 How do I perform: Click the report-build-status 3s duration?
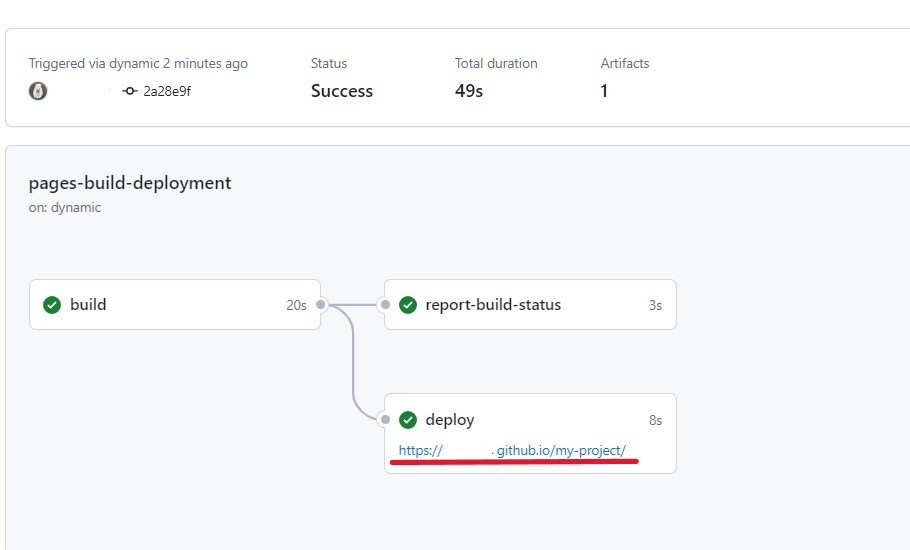655,305
